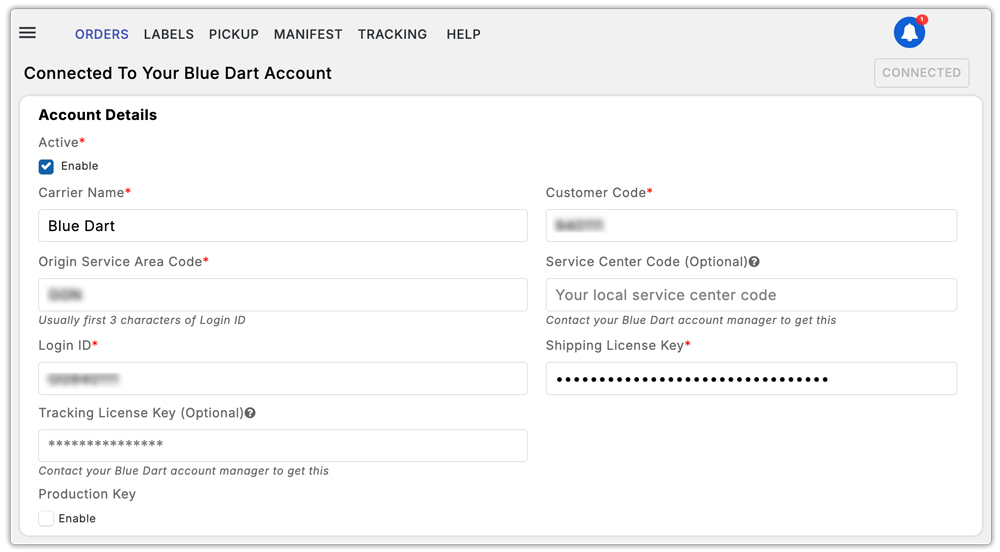Focus the Customer Code input
1000x552 pixels.
point(751,226)
